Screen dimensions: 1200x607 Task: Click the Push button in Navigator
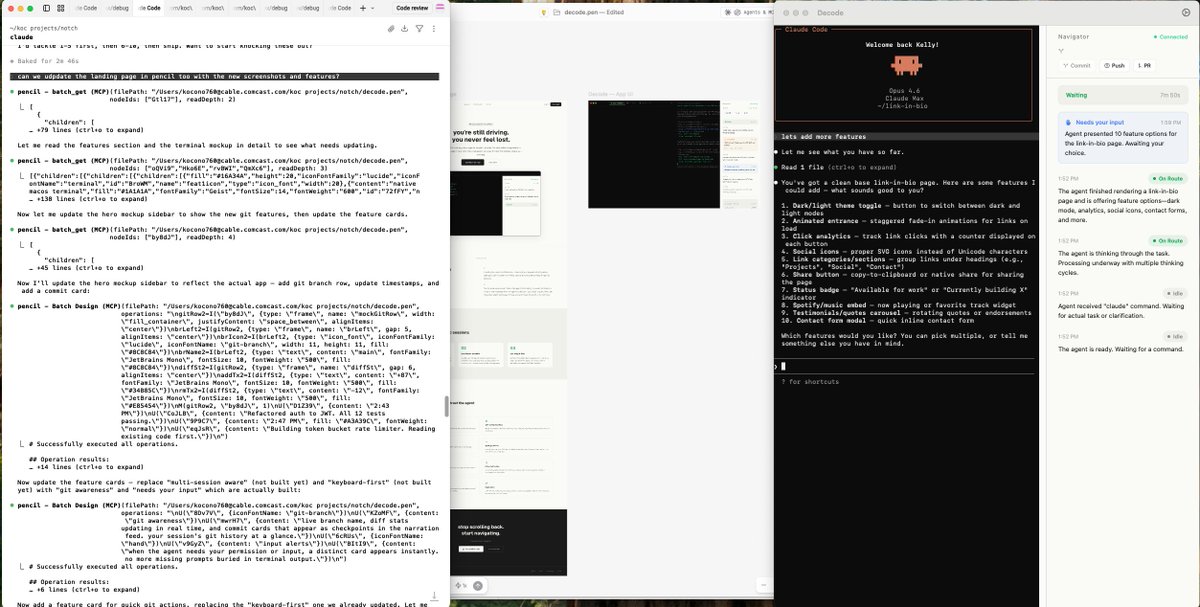coord(1114,65)
